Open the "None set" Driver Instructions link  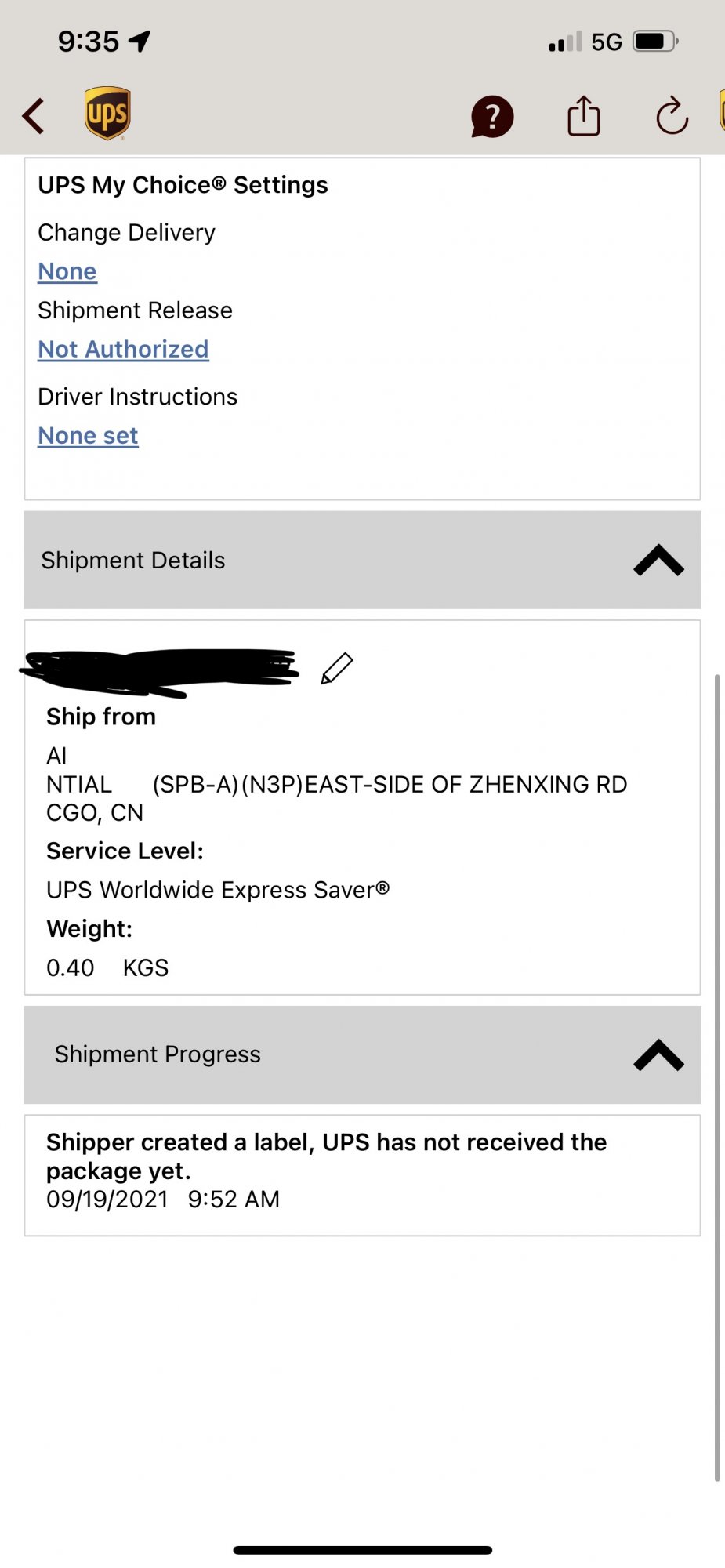click(x=88, y=435)
